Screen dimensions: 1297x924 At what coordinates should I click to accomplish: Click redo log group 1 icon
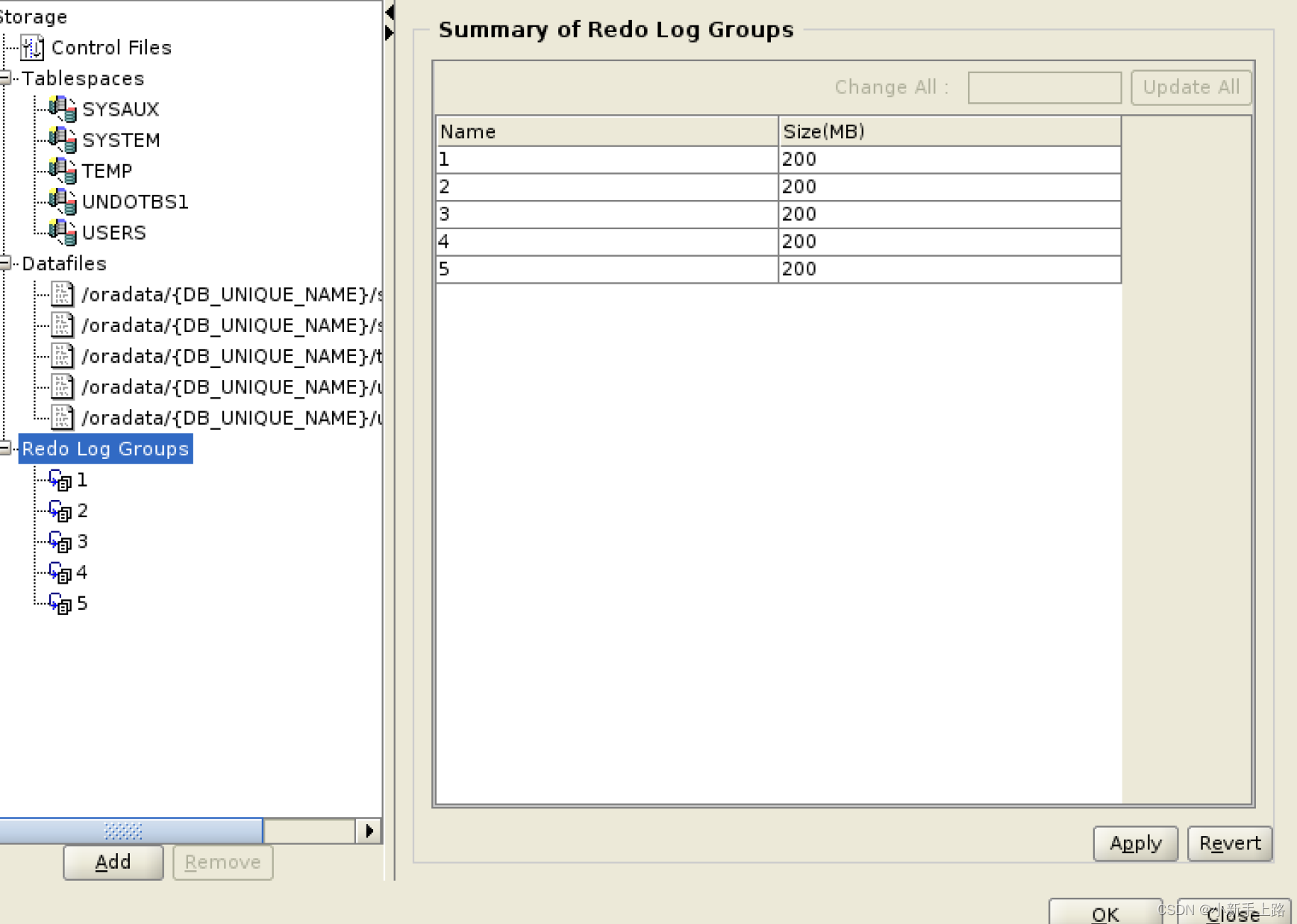(60, 480)
